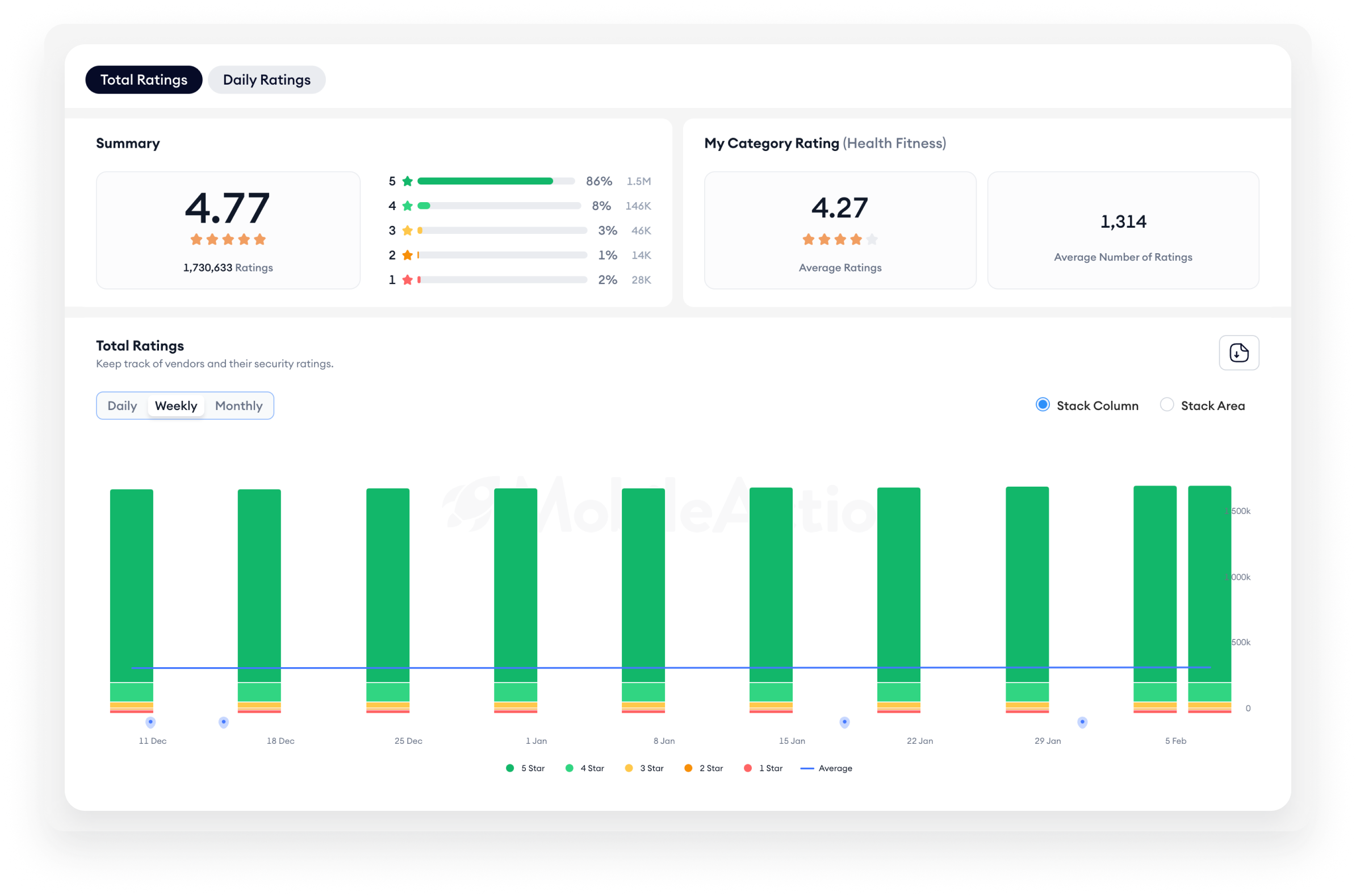Click the event marker pin near 29 Jan
1356x896 pixels.
click(1082, 722)
